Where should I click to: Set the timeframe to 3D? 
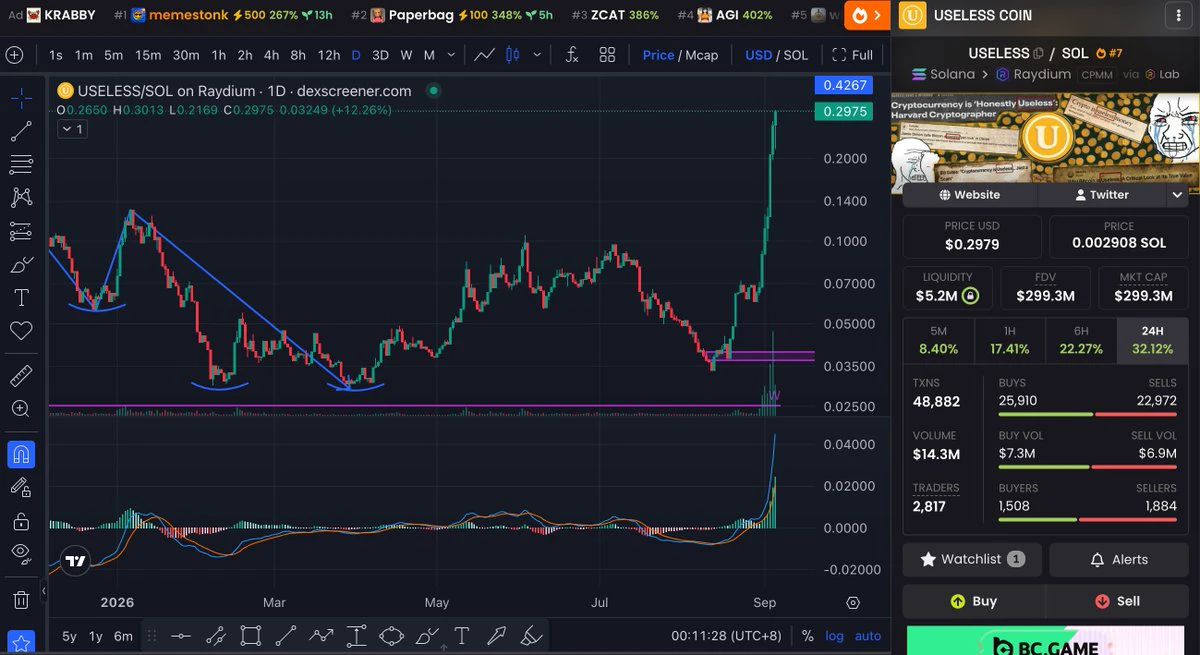(380, 55)
